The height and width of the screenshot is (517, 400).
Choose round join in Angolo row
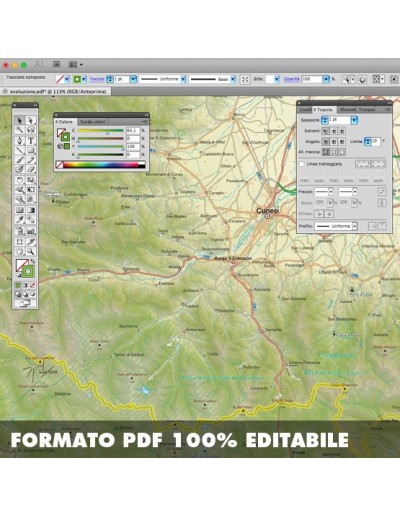click(334, 142)
